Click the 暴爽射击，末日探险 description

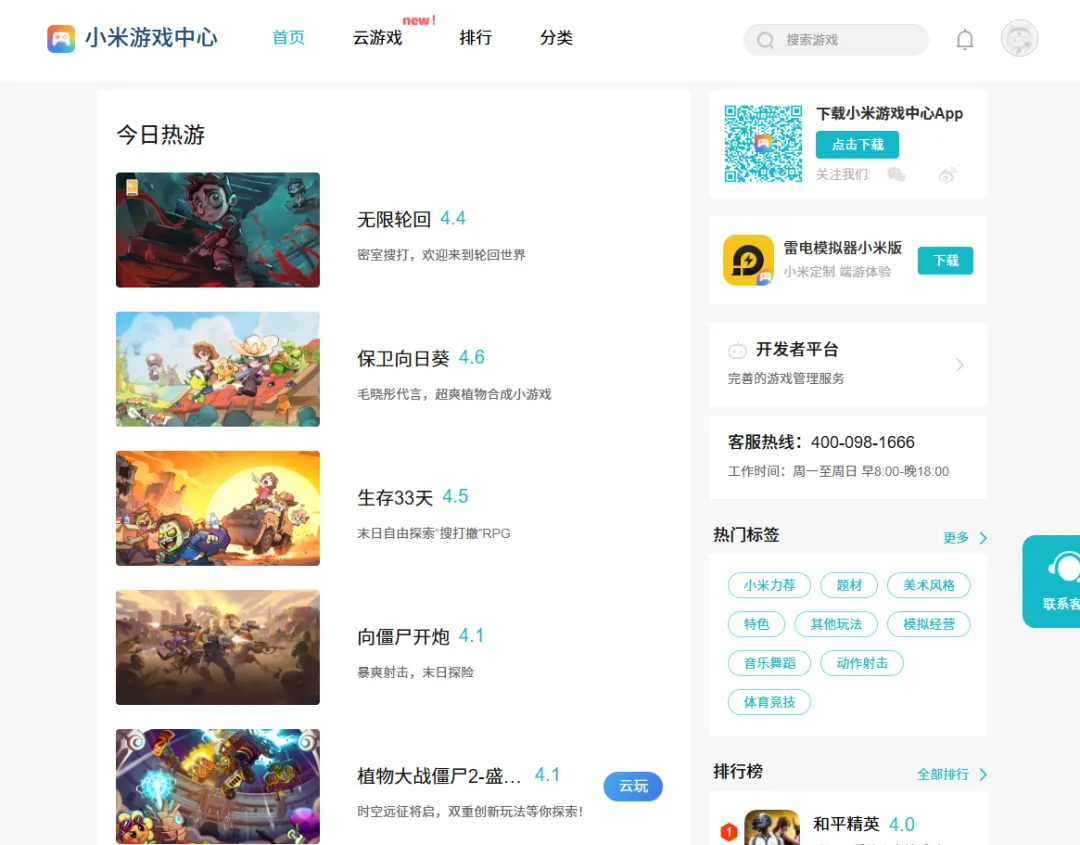tap(415, 673)
